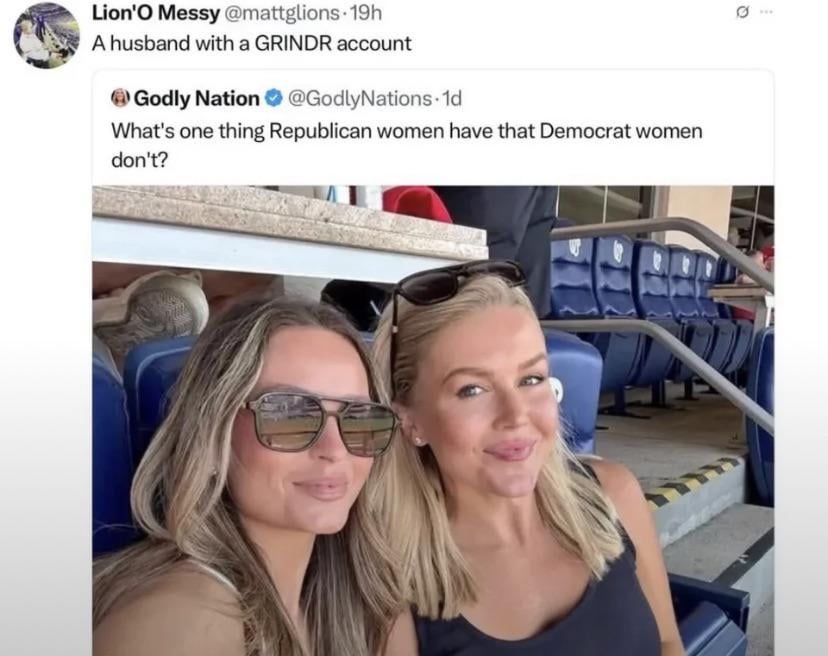
Task: Click Godly Nation's small profile picture
Action: [120, 98]
